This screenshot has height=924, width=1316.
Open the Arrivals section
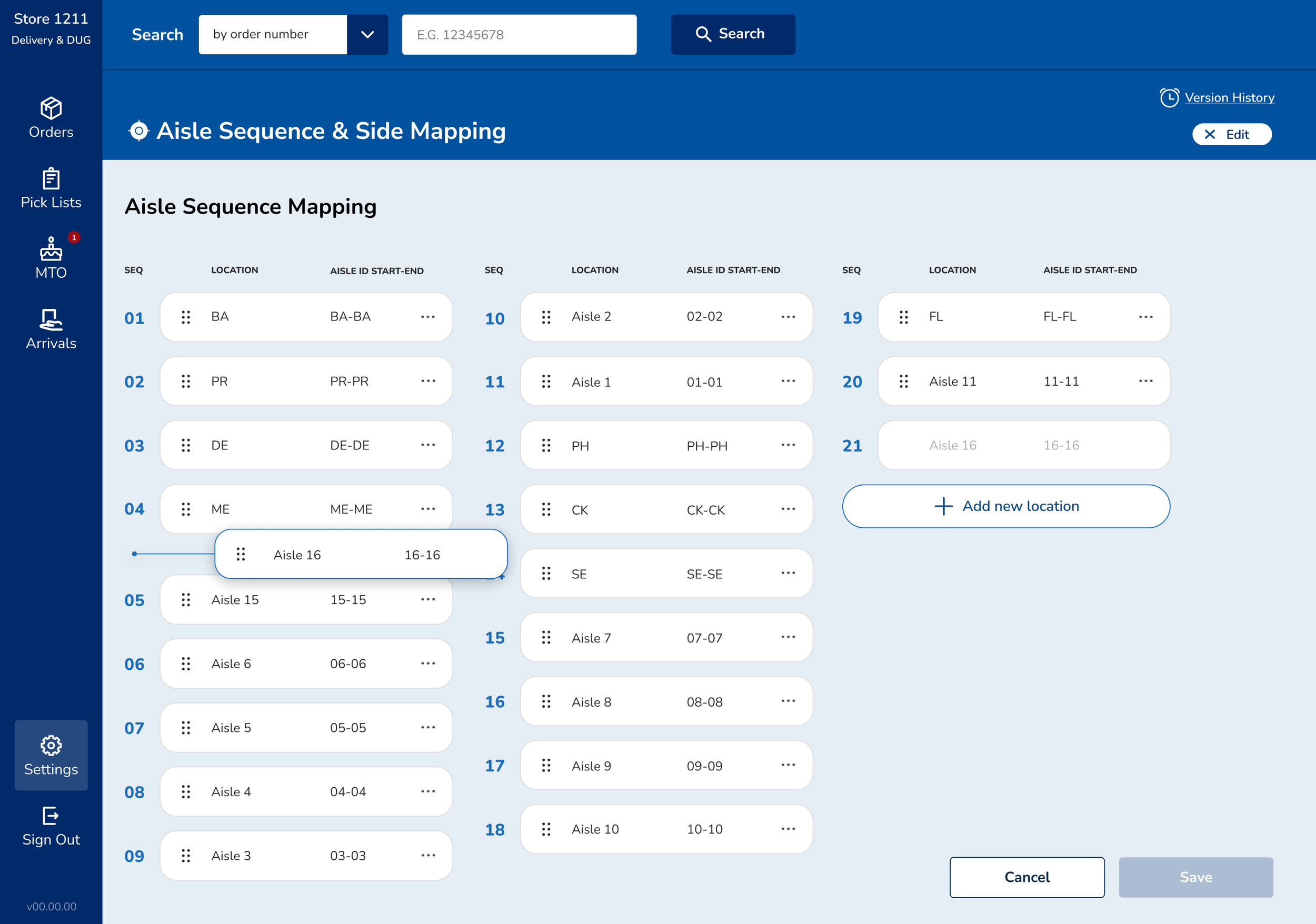coord(51,329)
